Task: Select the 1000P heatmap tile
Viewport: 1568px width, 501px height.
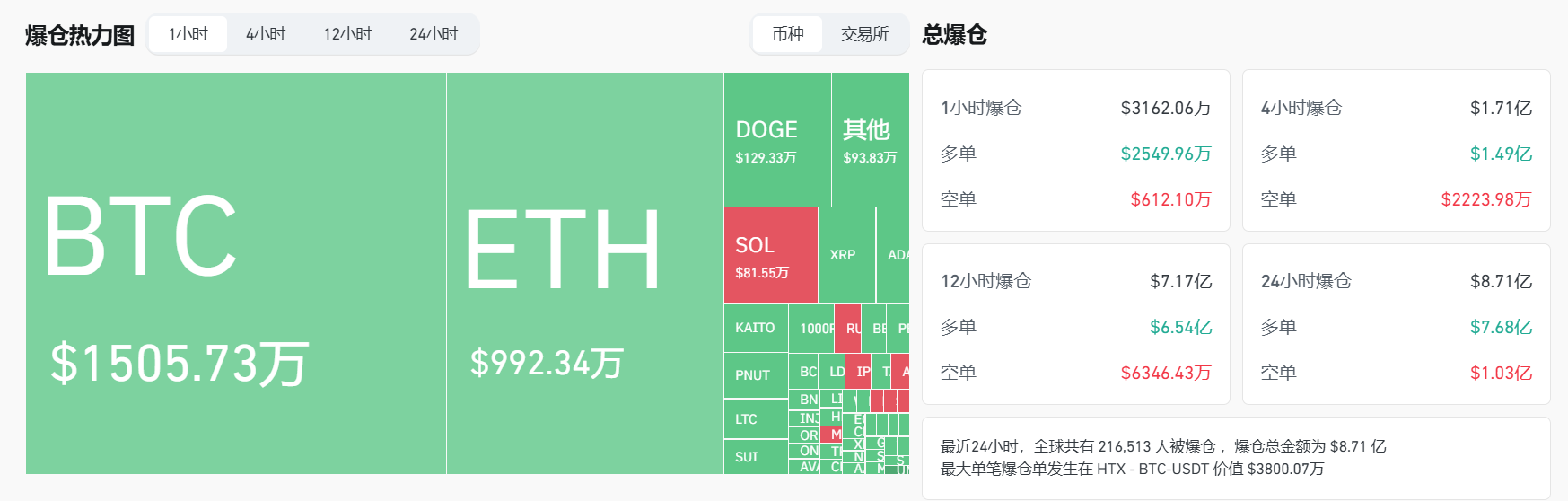Action: (811, 328)
